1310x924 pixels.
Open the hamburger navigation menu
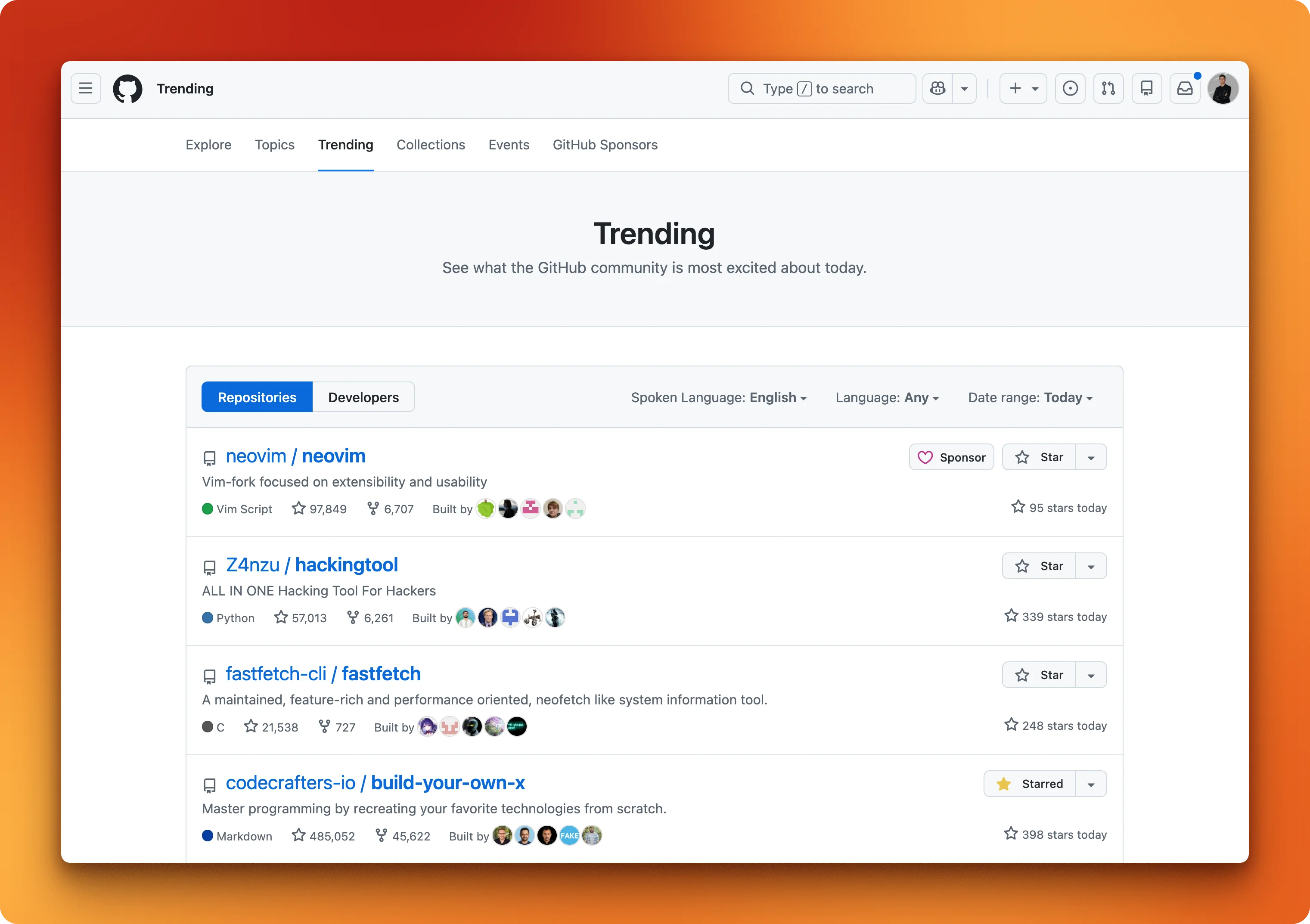point(86,88)
